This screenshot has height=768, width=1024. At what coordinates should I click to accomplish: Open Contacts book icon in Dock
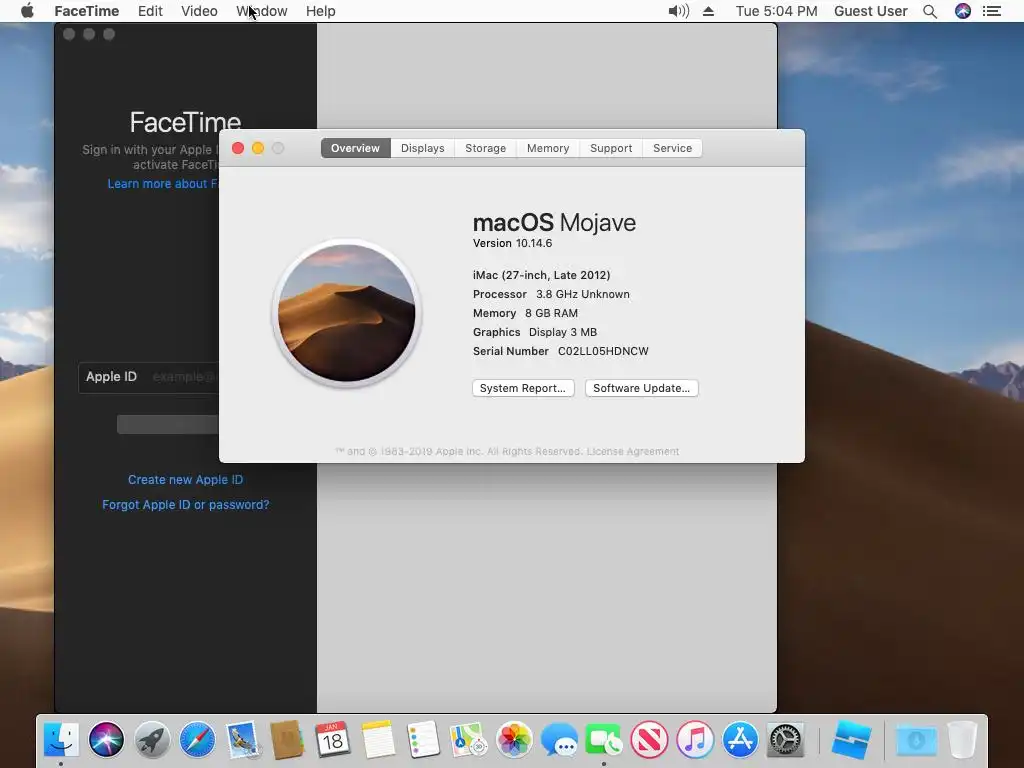pyautogui.click(x=287, y=740)
